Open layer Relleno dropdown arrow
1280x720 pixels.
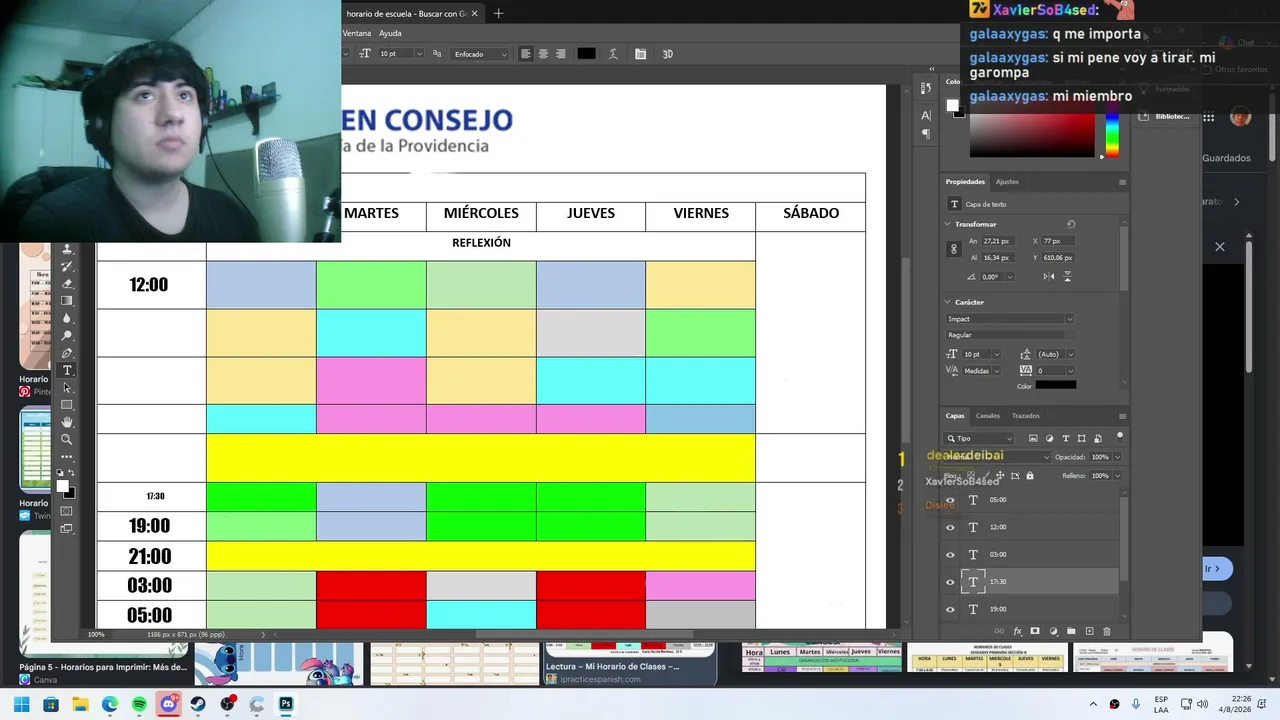[x=1116, y=476]
